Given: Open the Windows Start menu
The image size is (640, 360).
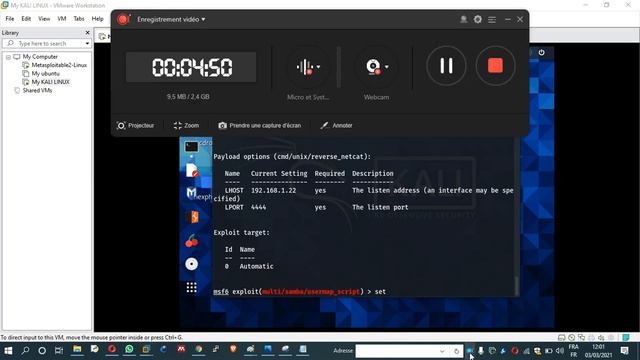Looking at the screenshot, I should 8,351.
